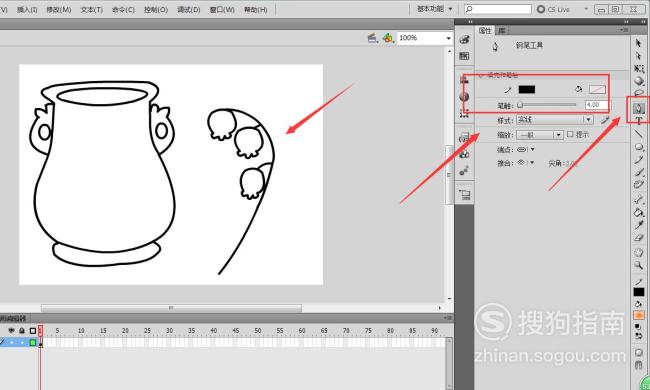Open the Align panel icon in dock

[464, 80]
